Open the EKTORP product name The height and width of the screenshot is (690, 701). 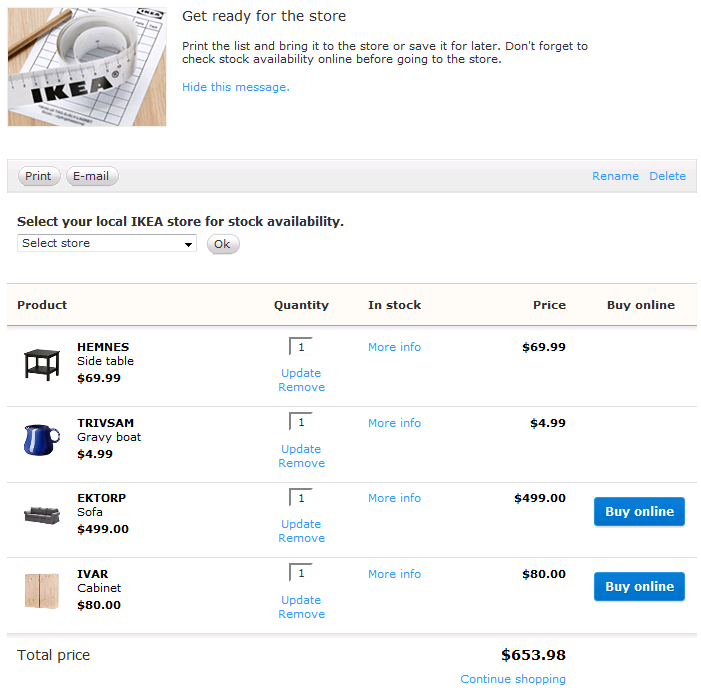[101, 498]
